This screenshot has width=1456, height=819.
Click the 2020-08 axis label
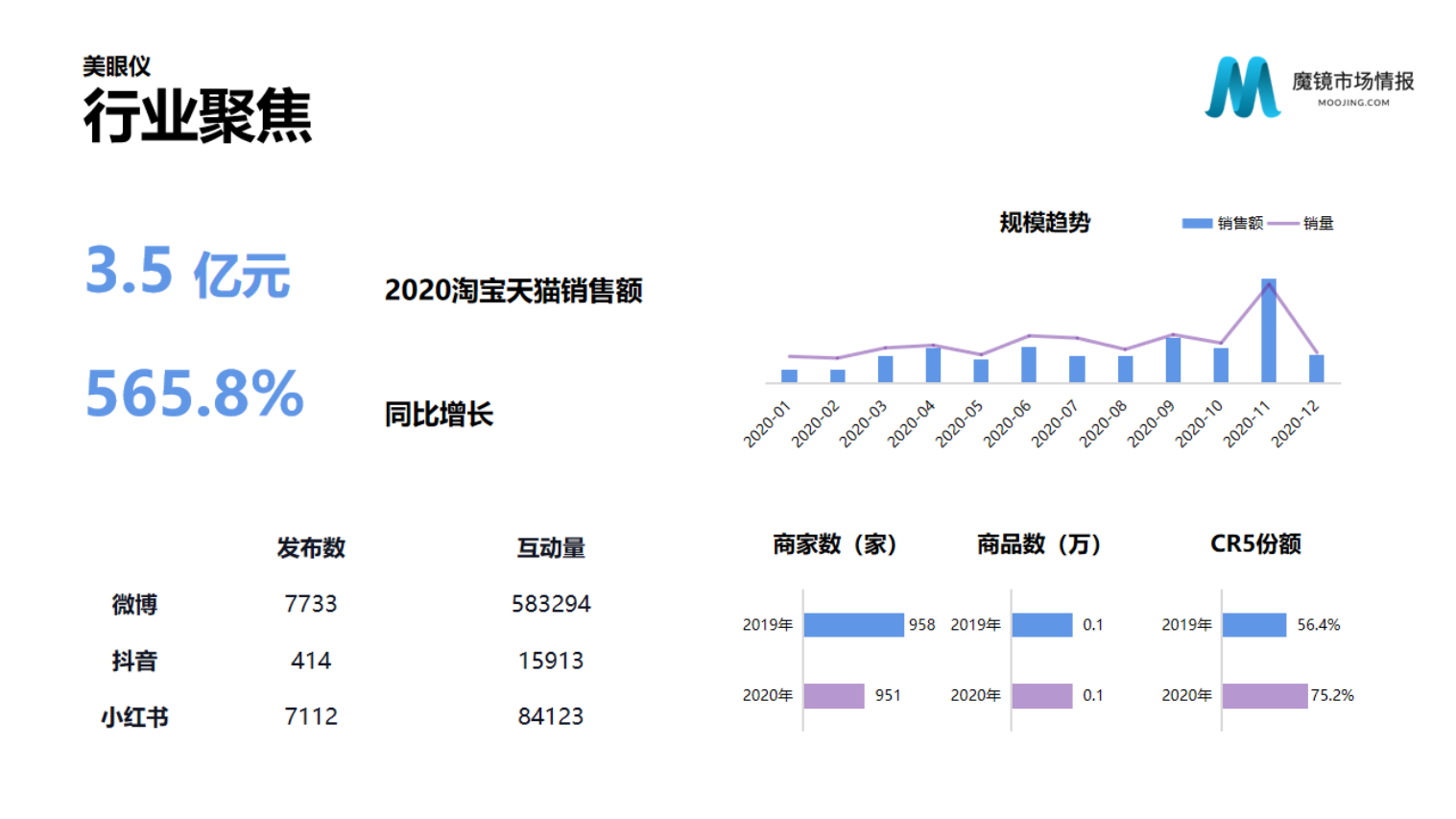tap(1103, 423)
